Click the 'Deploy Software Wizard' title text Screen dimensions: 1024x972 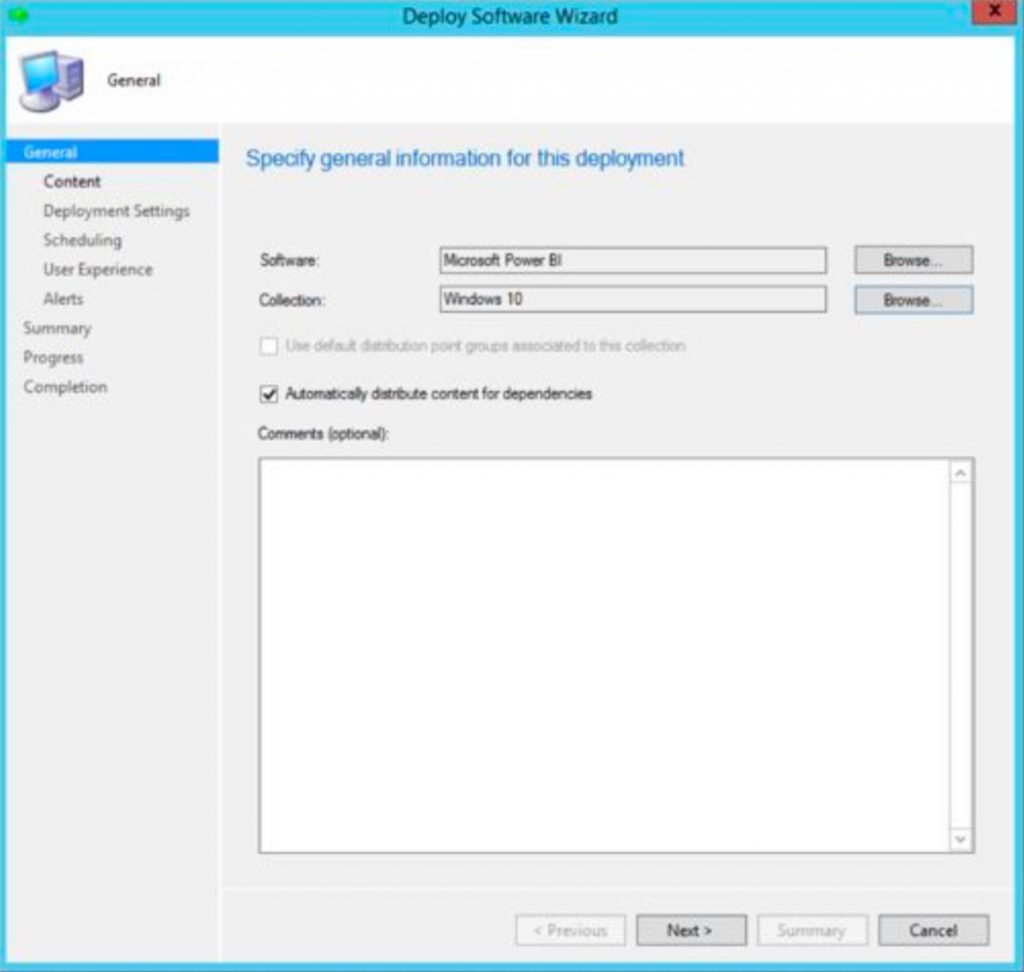pyautogui.click(x=510, y=16)
